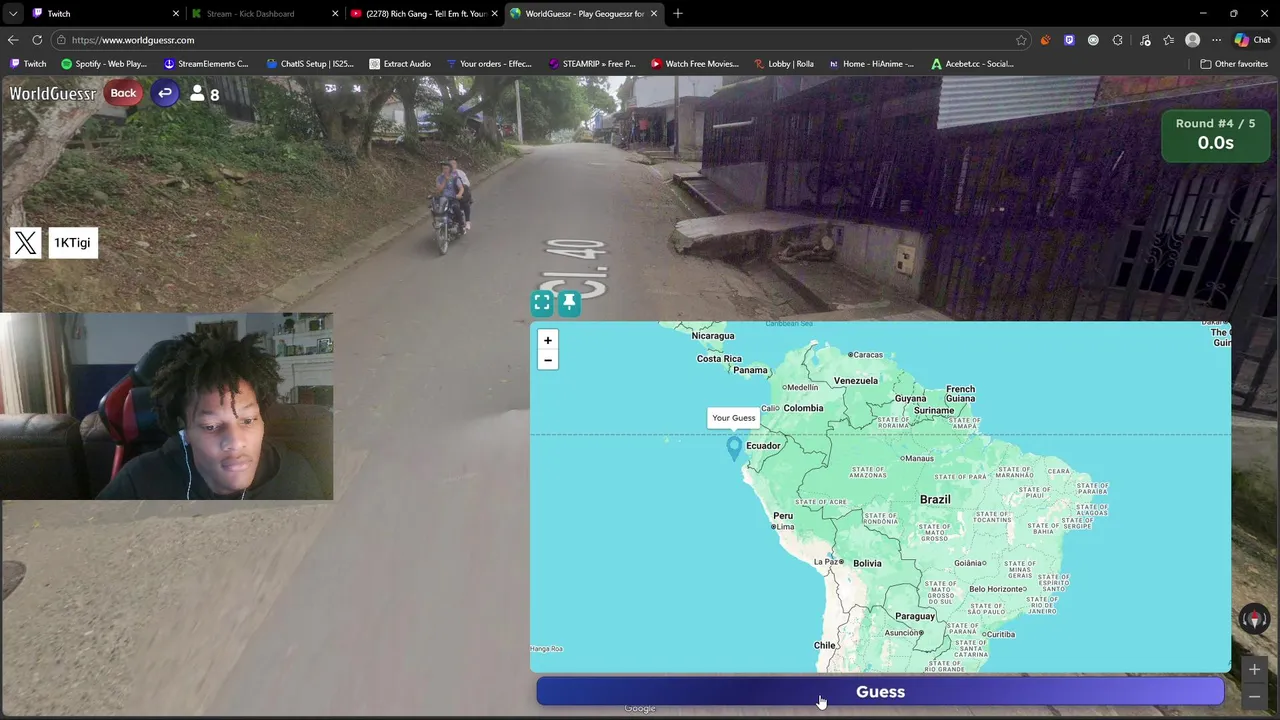The height and width of the screenshot is (720, 1280).
Task: Switch to Stream - Kick Dashboard tab
Action: point(262,13)
